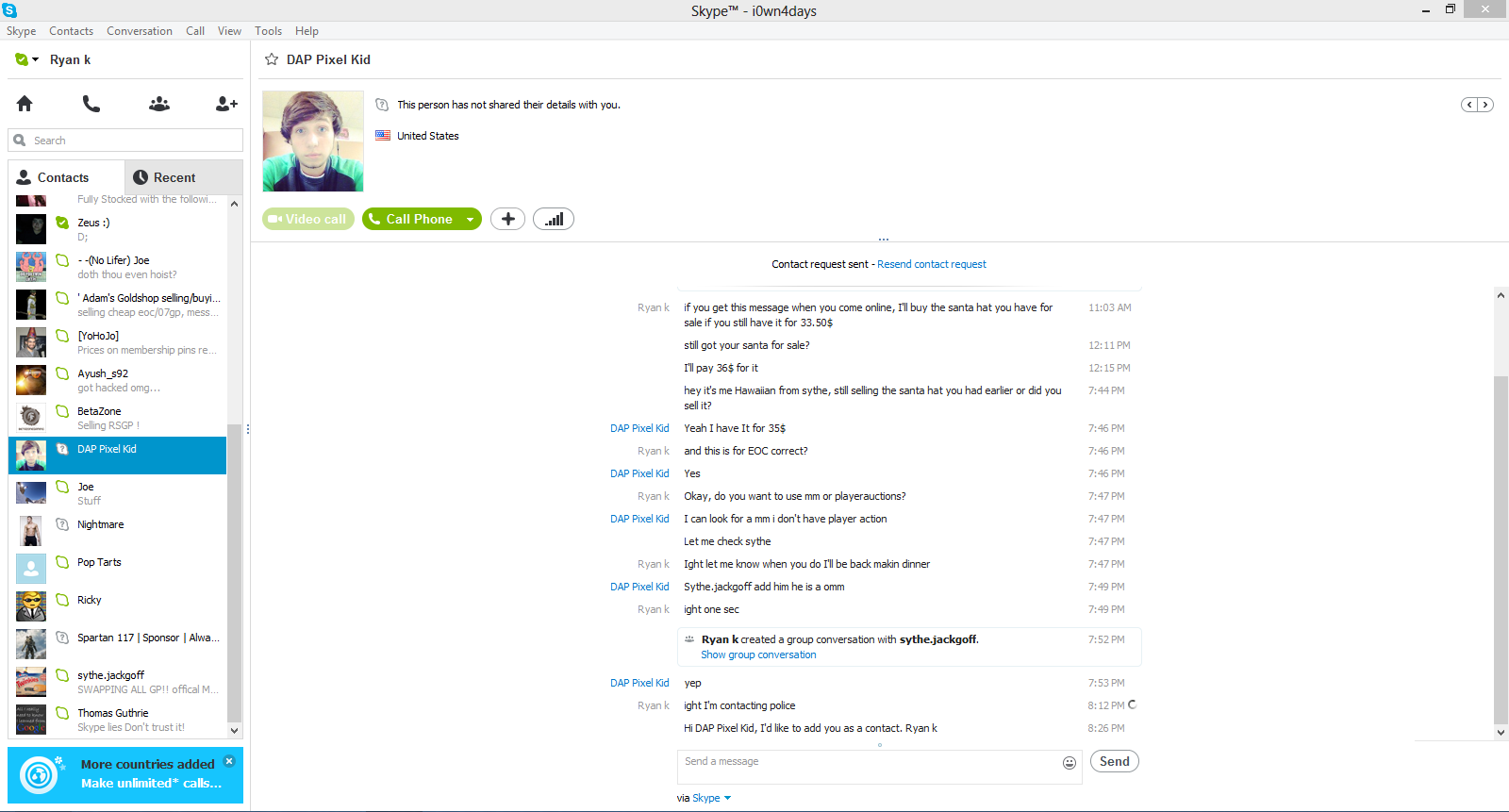
Task: Open the call phones dial icon
Action: point(91,104)
